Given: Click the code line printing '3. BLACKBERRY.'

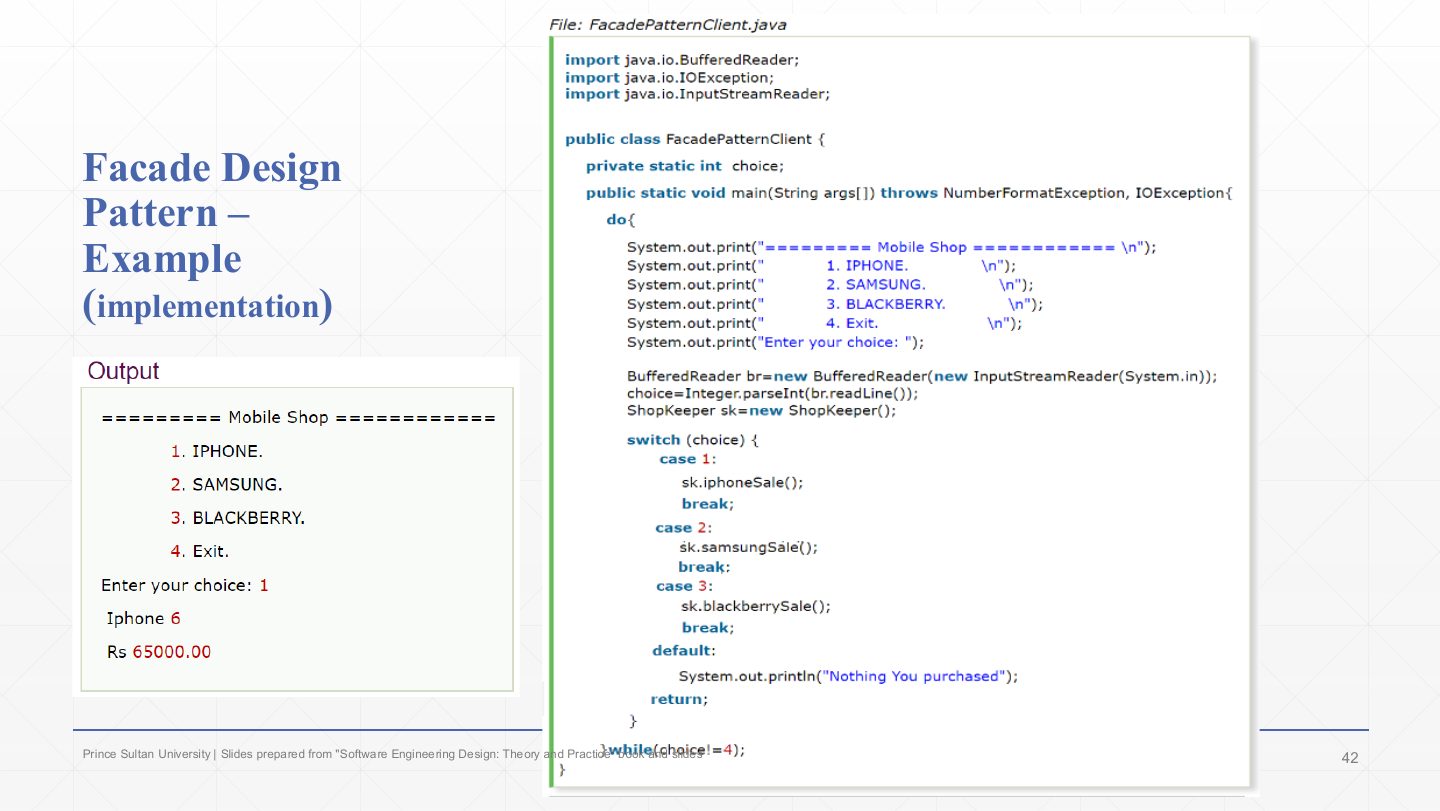Looking at the screenshot, I should click(x=835, y=304).
